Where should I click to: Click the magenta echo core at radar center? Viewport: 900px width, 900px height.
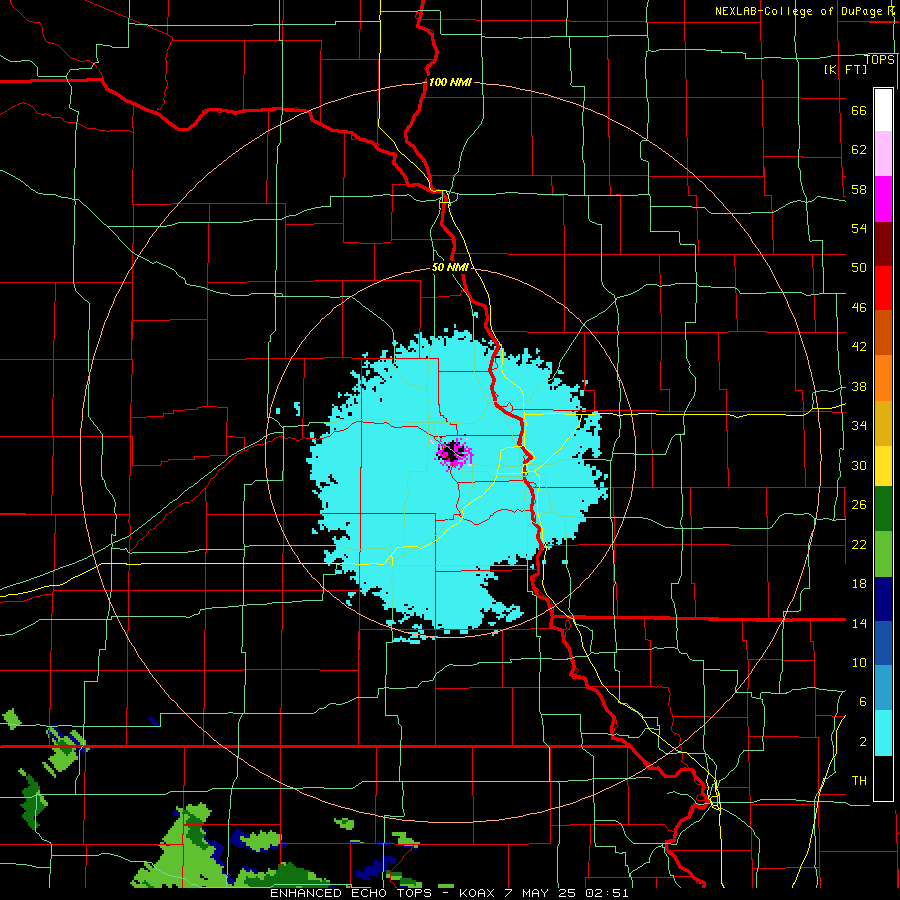point(455,453)
